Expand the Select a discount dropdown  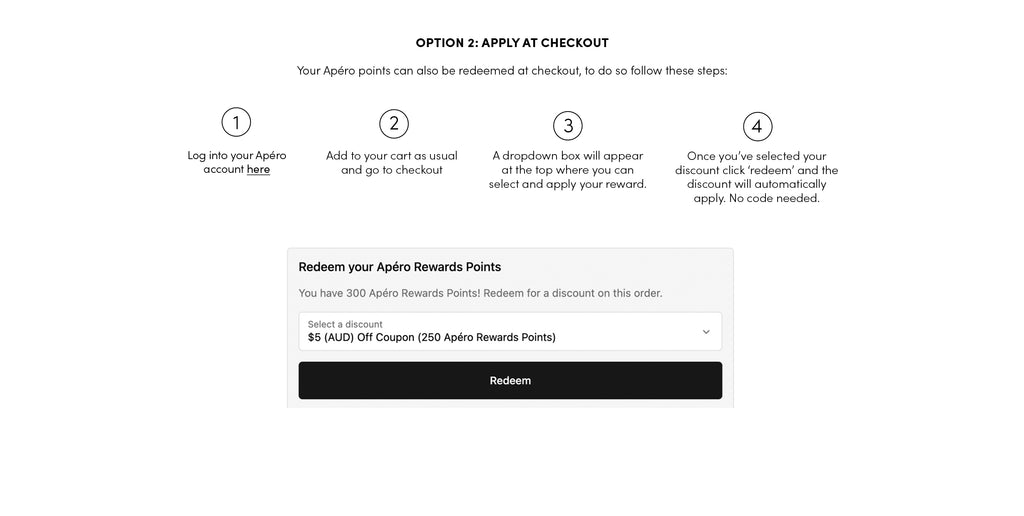click(510, 331)
